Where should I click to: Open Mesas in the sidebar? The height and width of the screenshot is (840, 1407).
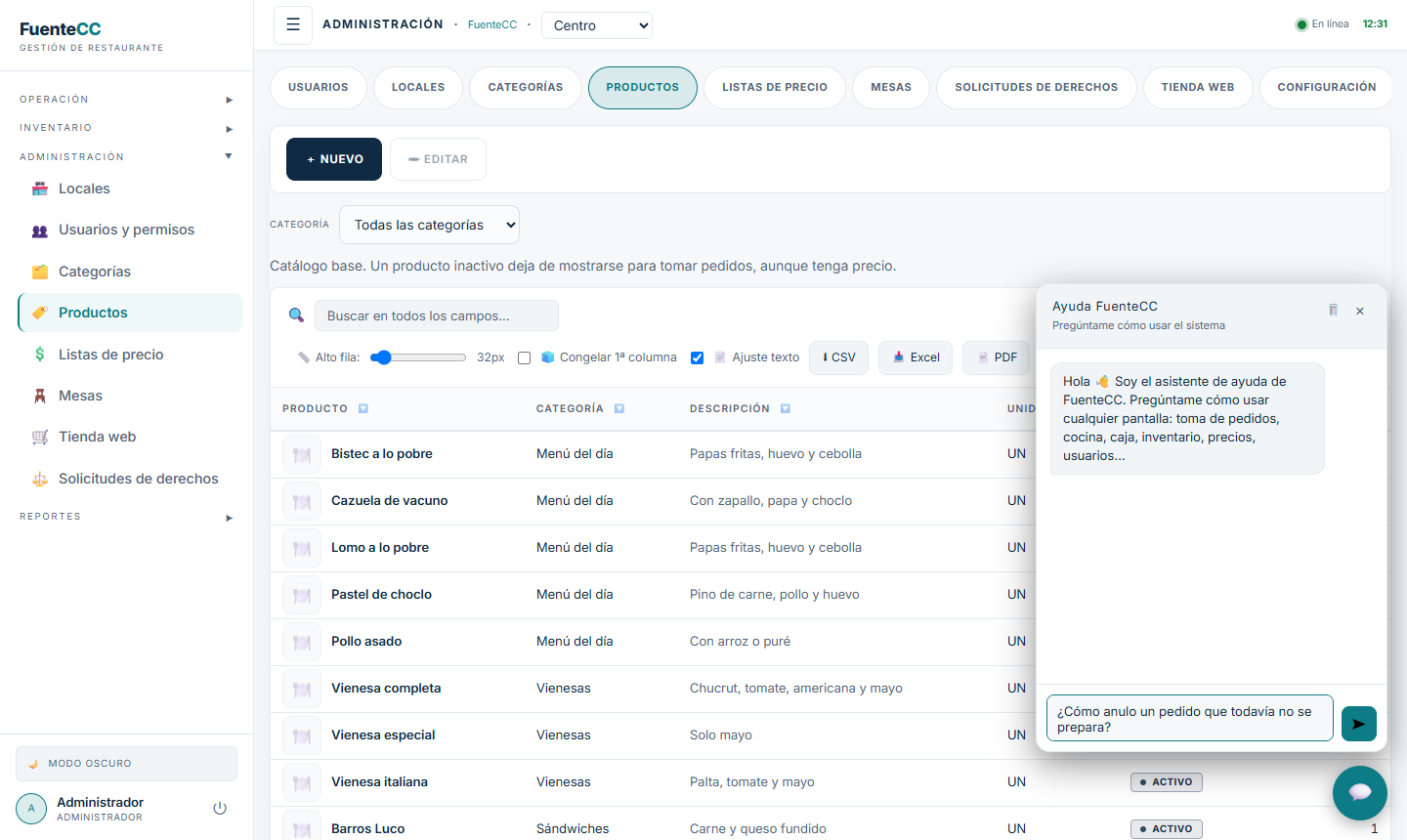(130, 396)
